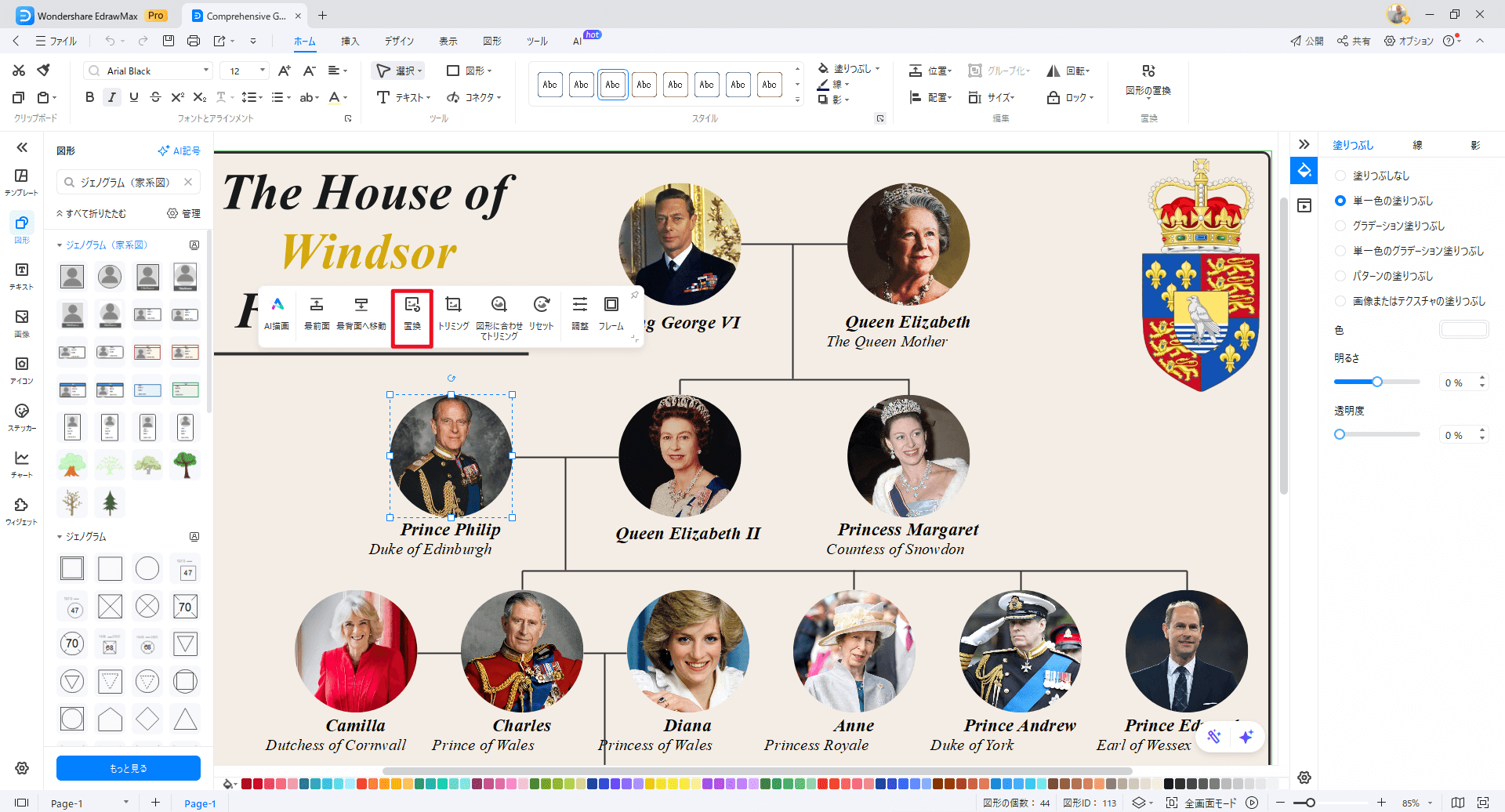Open テキスト panel in left sidebar
1505x812 pixels.
tap(22, 276)
